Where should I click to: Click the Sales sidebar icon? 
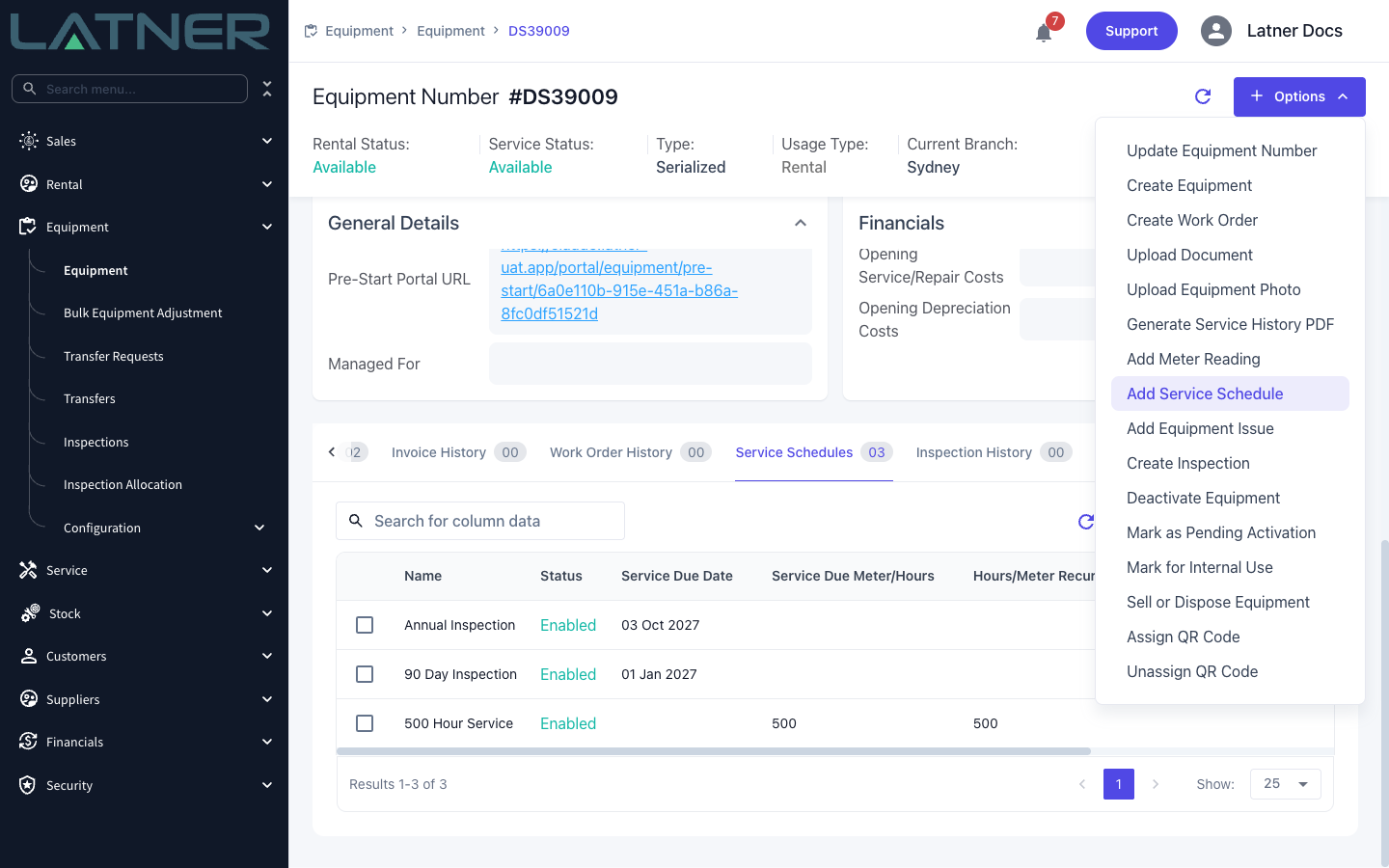point(29,141)
